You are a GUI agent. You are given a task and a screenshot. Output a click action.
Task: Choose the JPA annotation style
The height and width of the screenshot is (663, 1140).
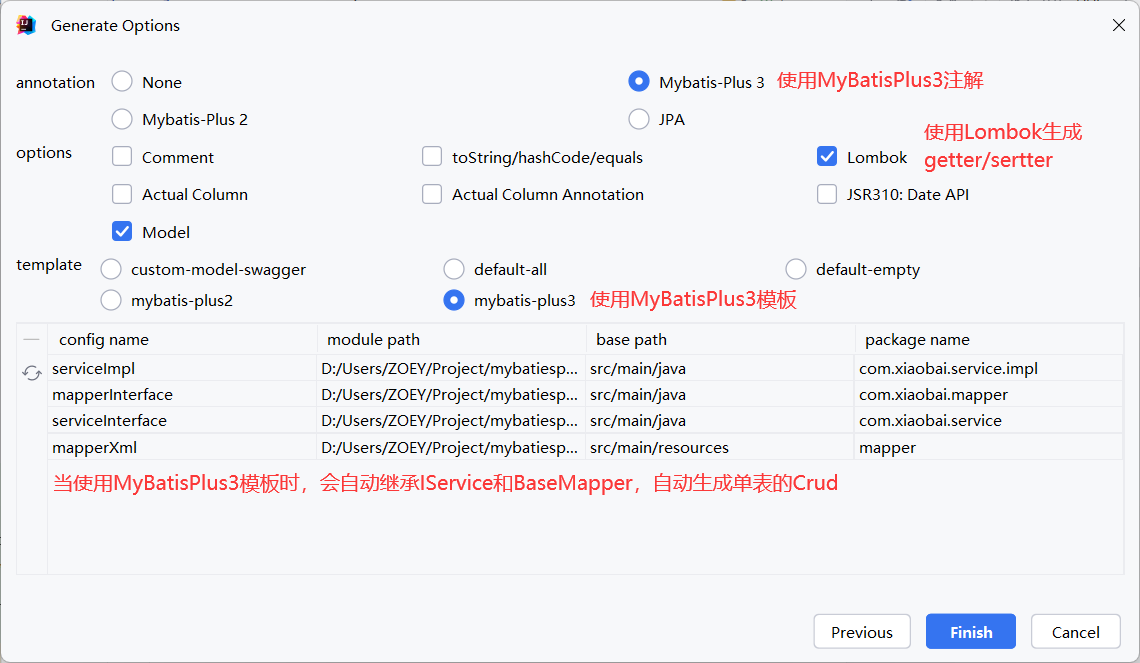click(639, 119)
